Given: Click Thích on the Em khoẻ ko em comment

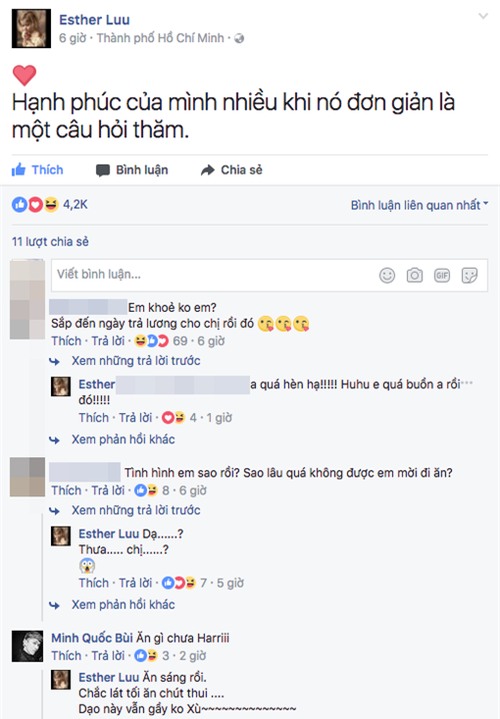Looking at the screenshot, I should [66, 341].
